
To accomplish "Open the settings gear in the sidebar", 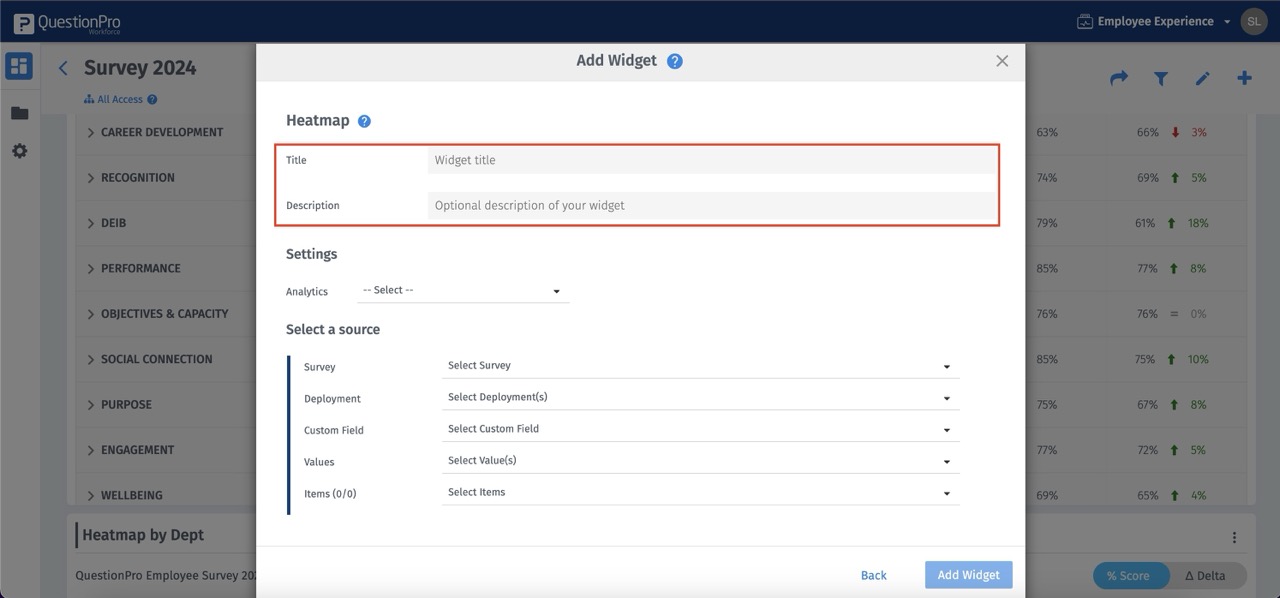I will [19, 150].
